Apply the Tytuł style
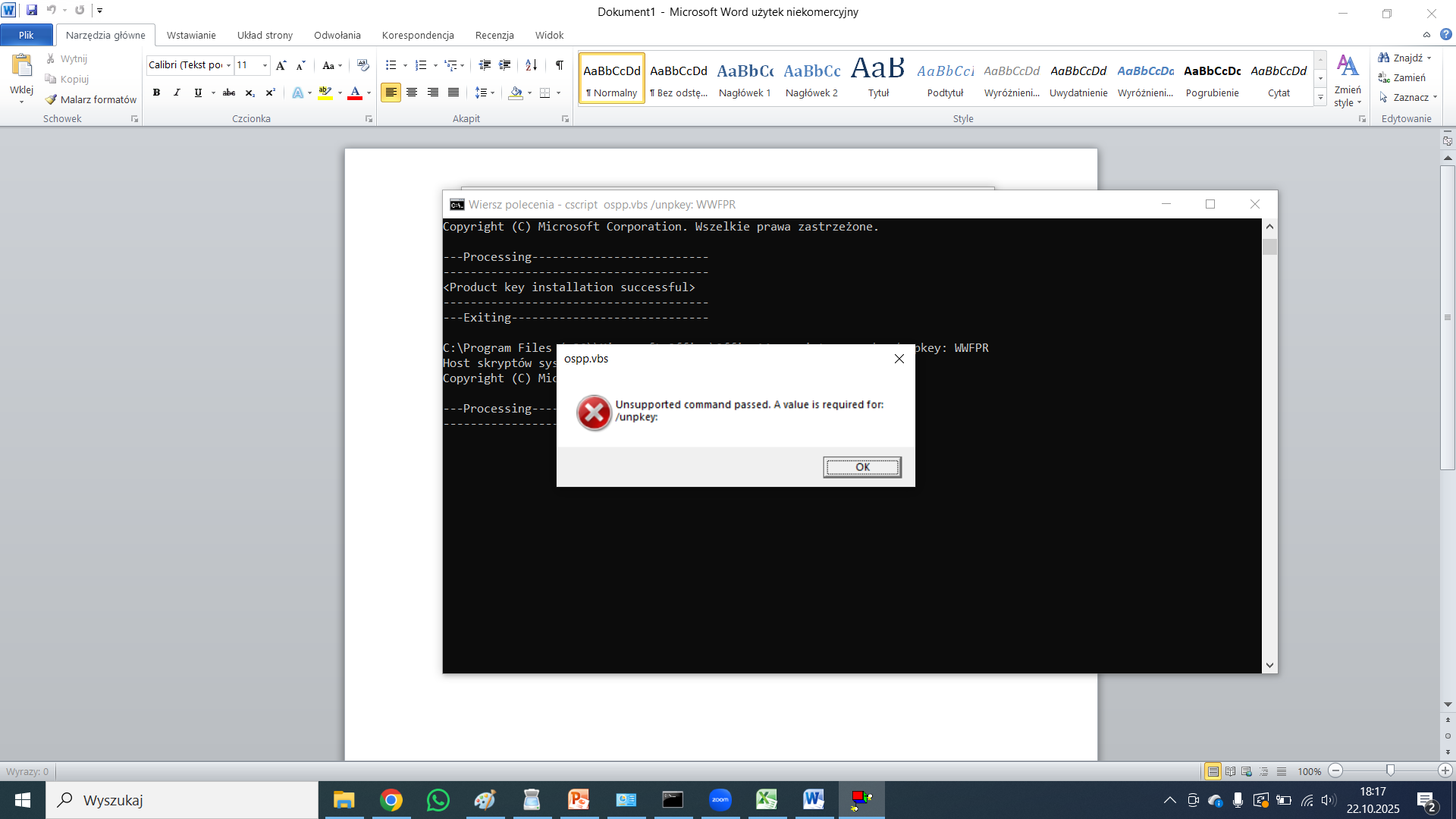Viewport: 1456px width, 819px height. point(878,78)
